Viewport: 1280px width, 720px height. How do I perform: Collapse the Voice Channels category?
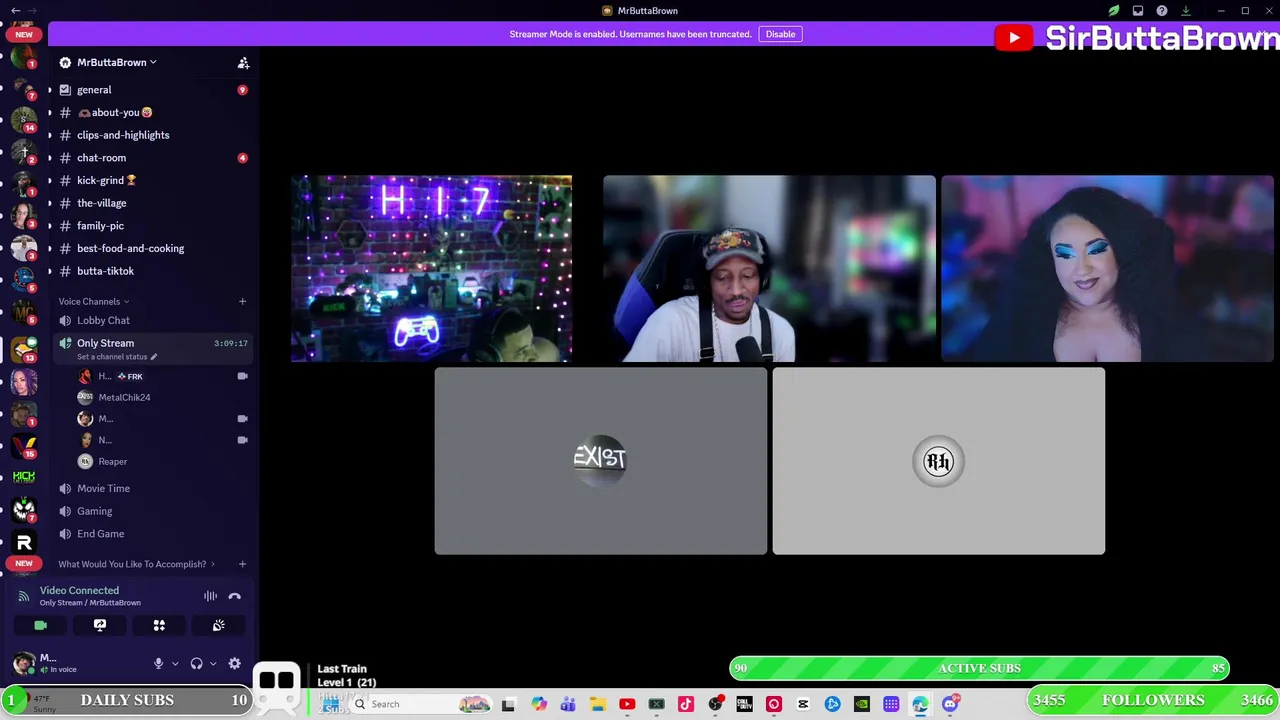coord(93,301)
